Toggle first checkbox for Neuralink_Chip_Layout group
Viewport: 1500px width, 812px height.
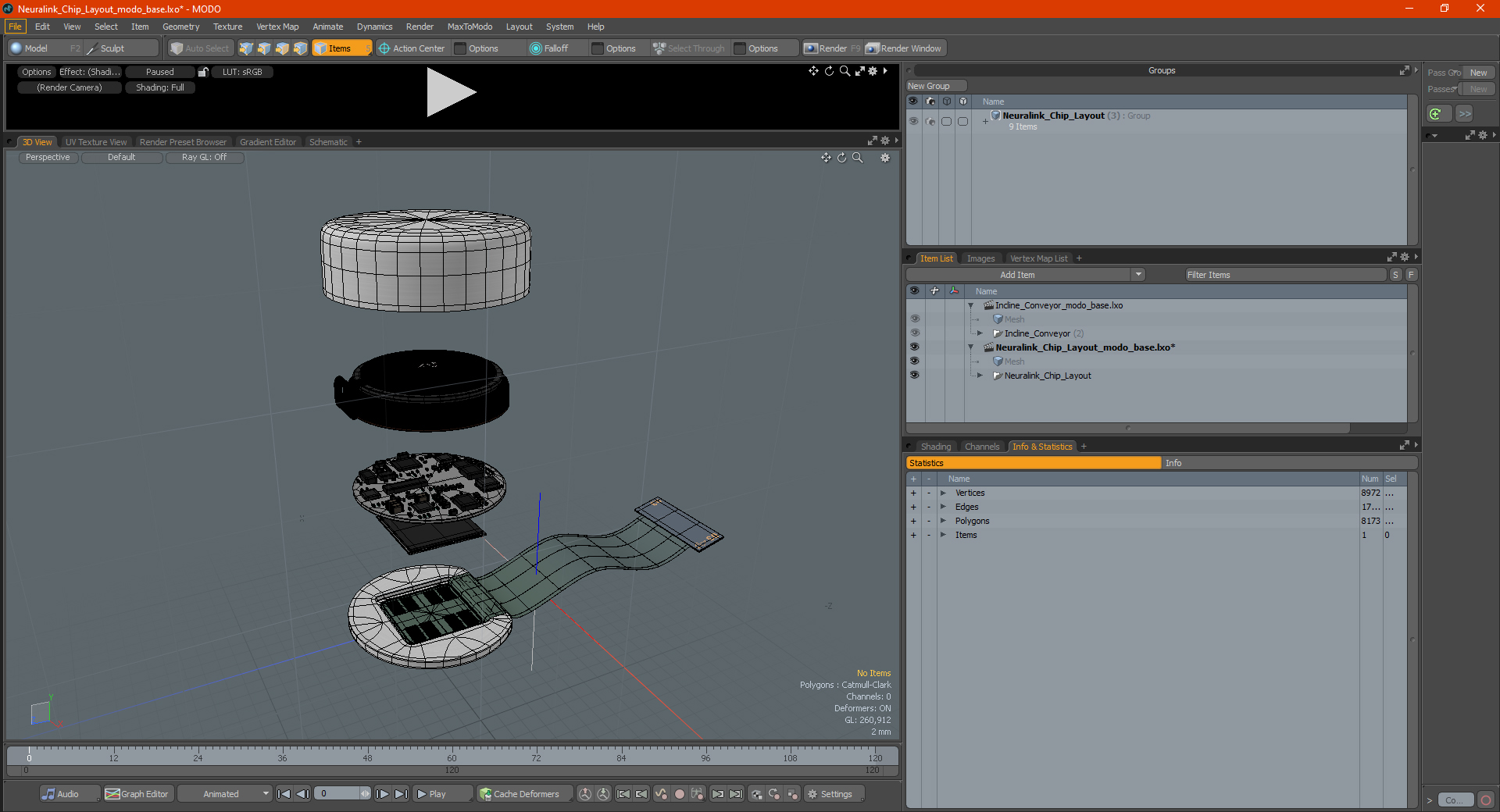[x=946, y=121]
